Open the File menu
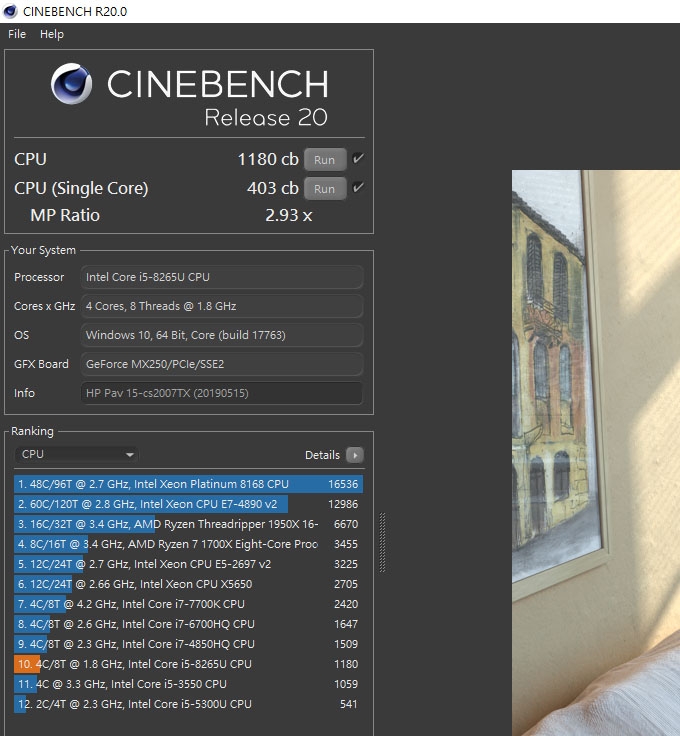 point(17,34)
